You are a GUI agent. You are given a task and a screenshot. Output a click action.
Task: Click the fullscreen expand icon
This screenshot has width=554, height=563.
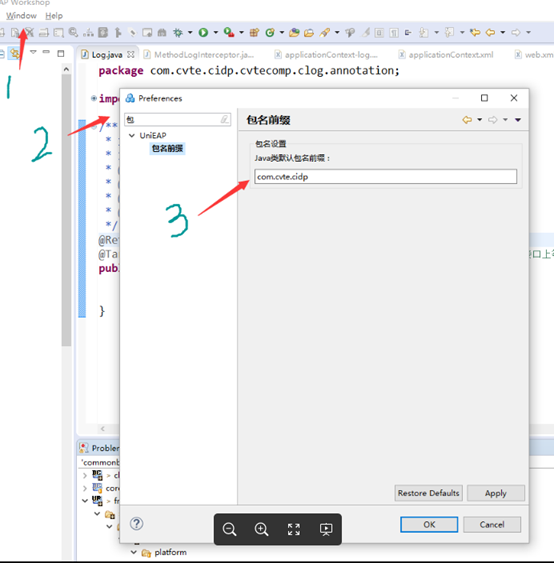coord(294,529)
